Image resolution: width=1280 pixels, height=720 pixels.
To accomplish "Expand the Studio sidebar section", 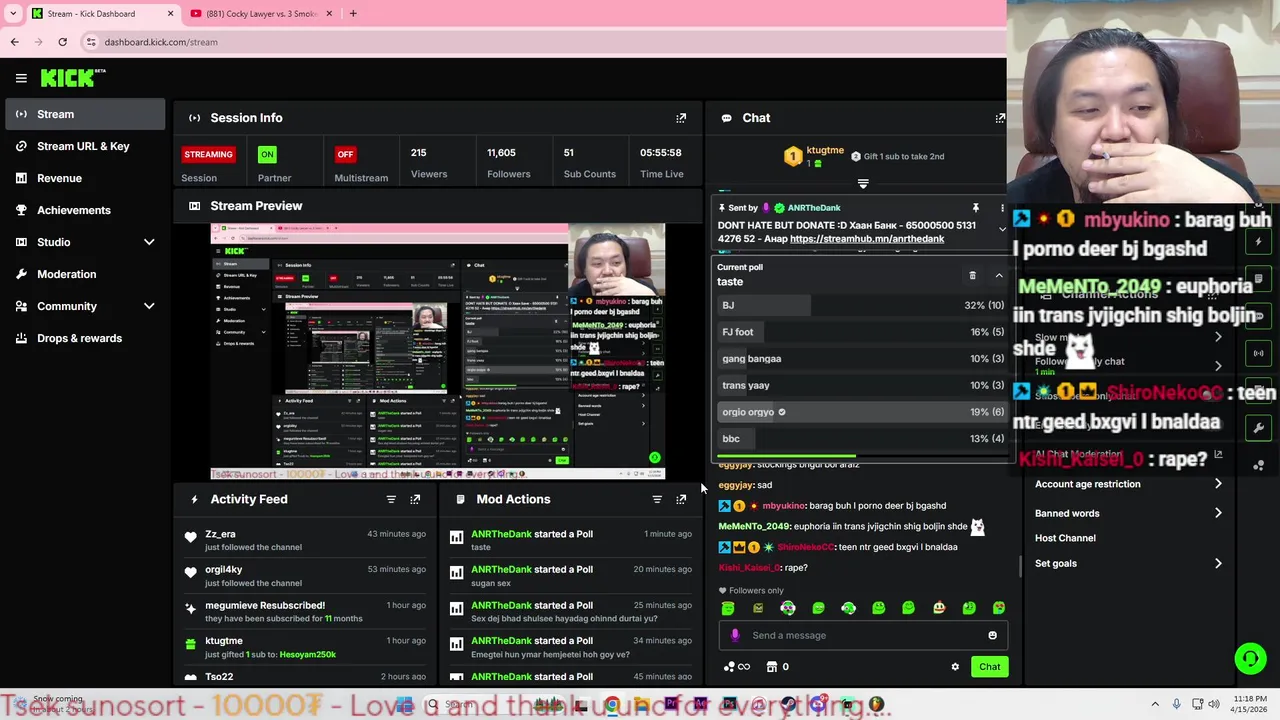I will (149, 242).
